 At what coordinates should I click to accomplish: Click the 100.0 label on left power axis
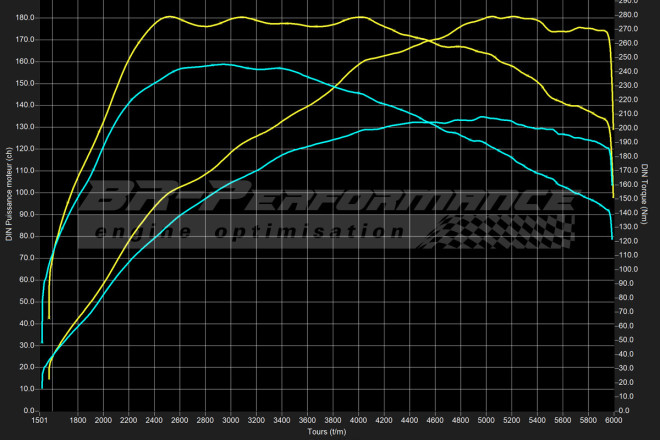tap(26, 192)
